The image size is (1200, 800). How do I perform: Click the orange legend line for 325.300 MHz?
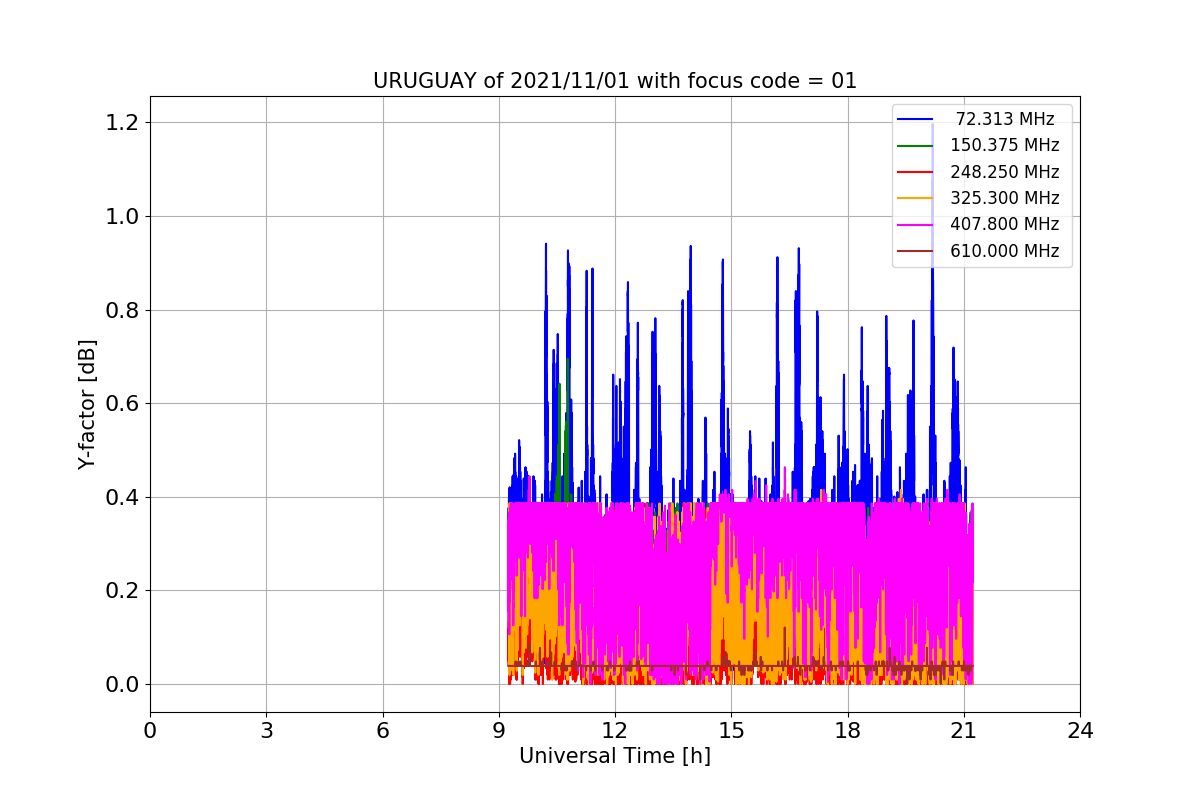915,198
